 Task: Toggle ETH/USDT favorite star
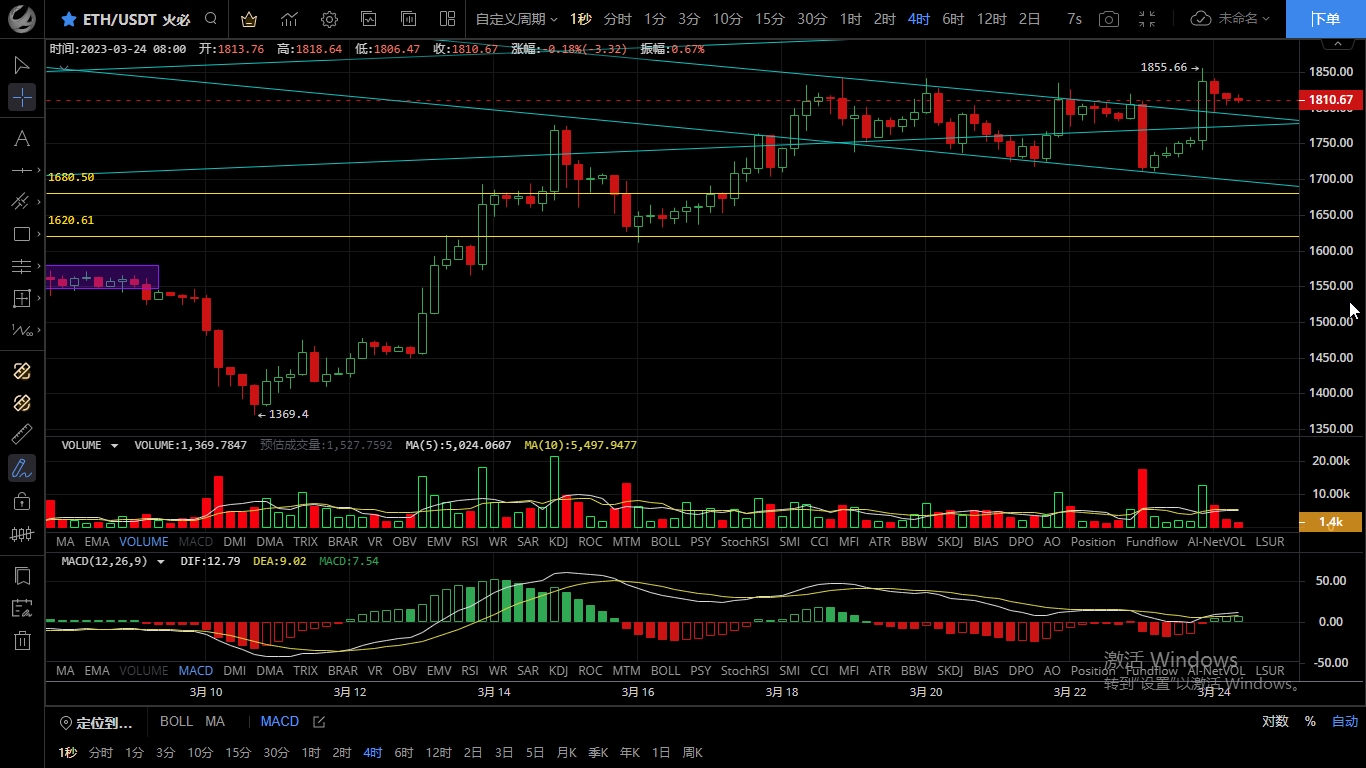[68, 19]
